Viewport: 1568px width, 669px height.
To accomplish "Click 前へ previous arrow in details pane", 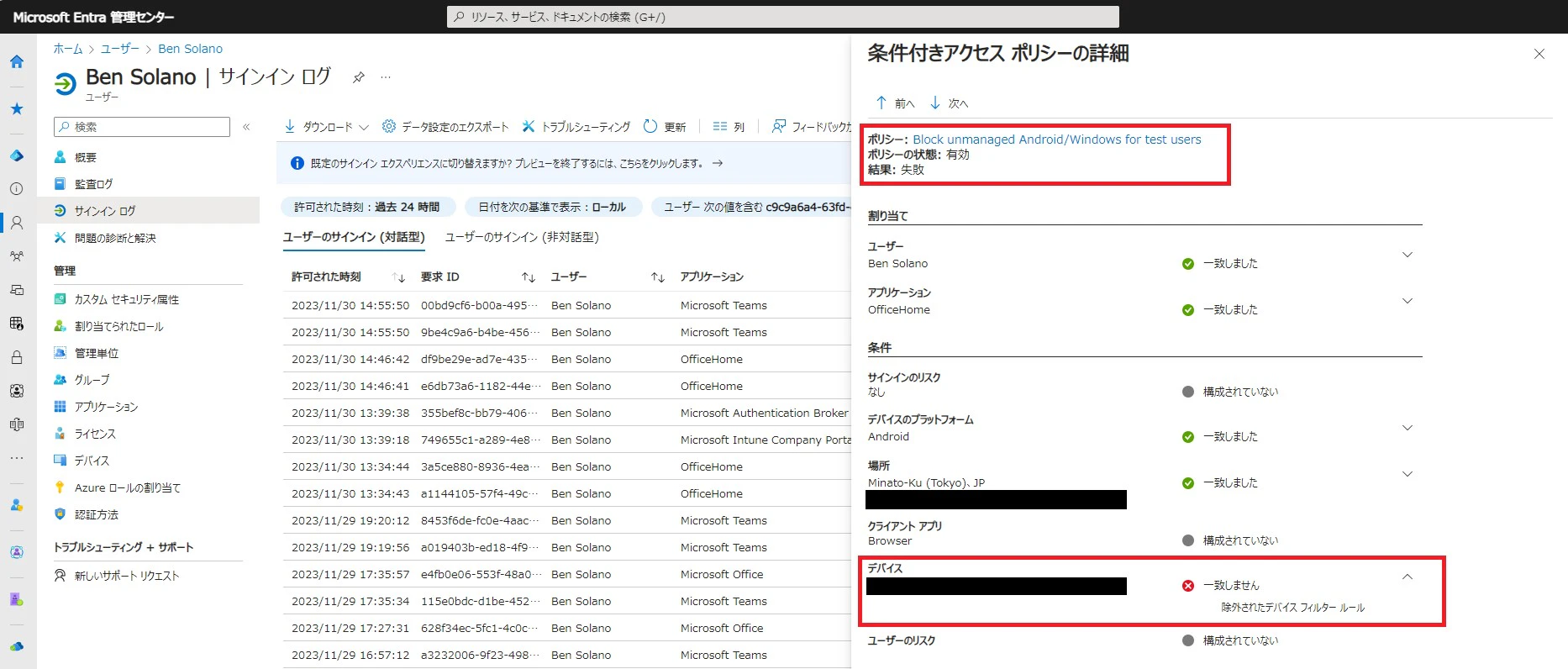I will 894,103.
